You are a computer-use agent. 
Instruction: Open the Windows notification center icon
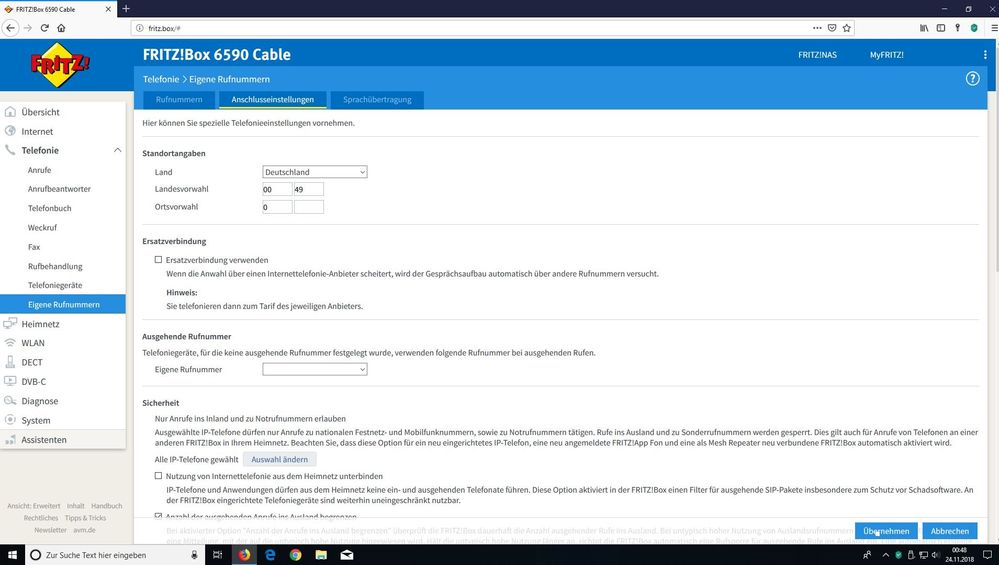987,555
